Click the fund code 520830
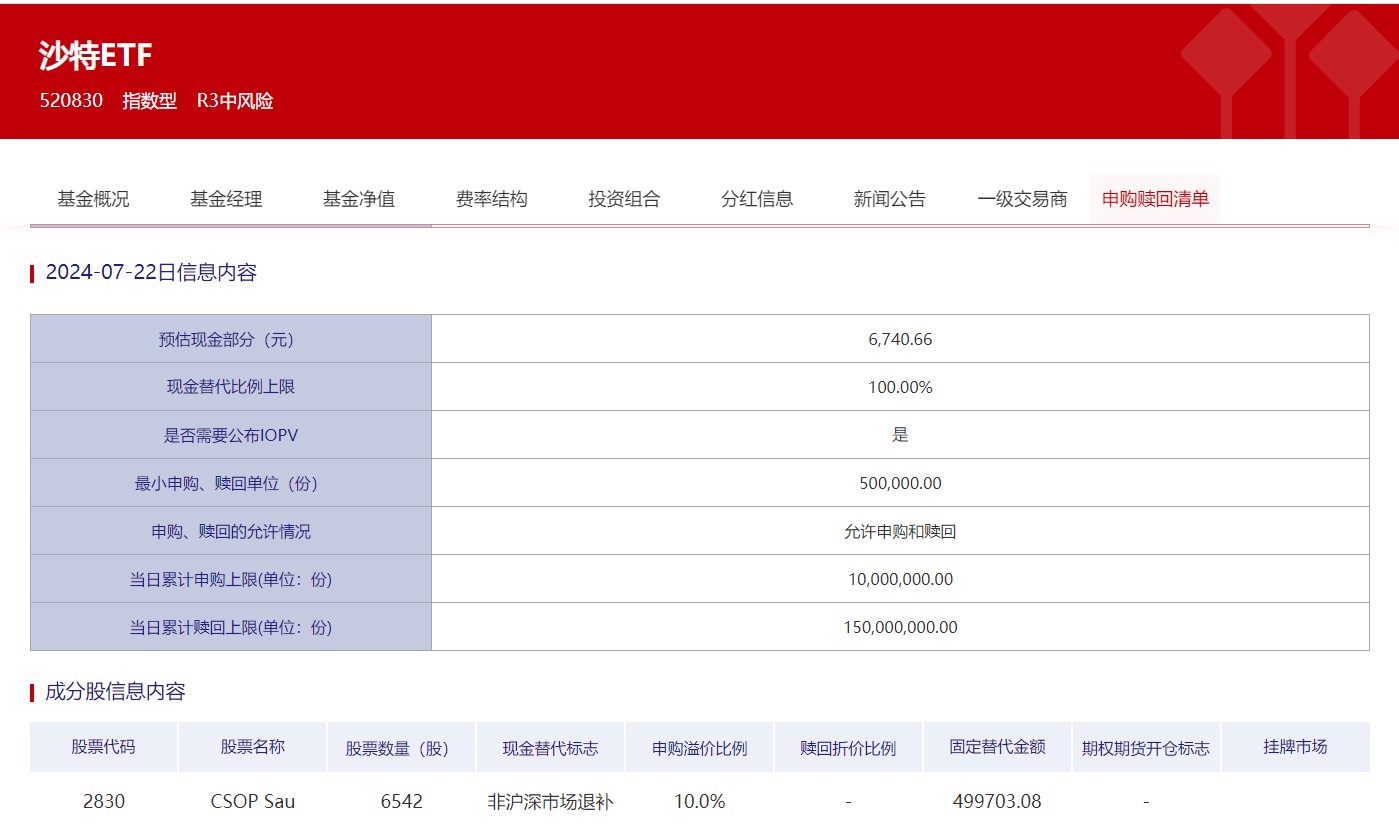This screenshot has height=828, width=1399. coord(71,101)
